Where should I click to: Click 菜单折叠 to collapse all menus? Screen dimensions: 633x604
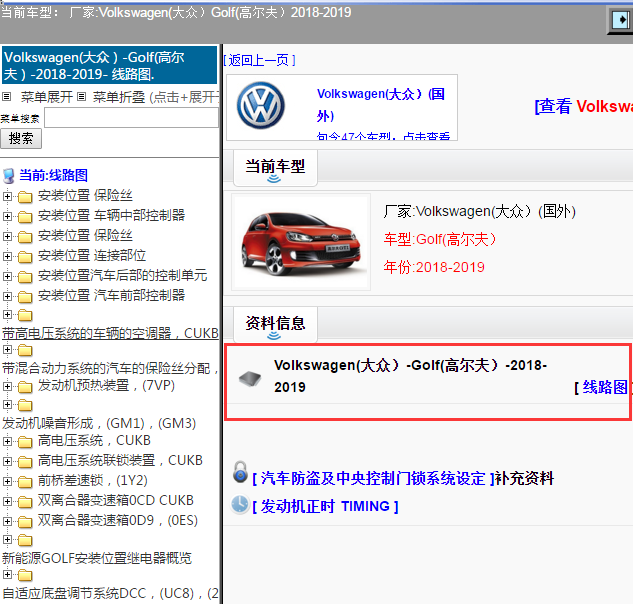coord(119,97)
